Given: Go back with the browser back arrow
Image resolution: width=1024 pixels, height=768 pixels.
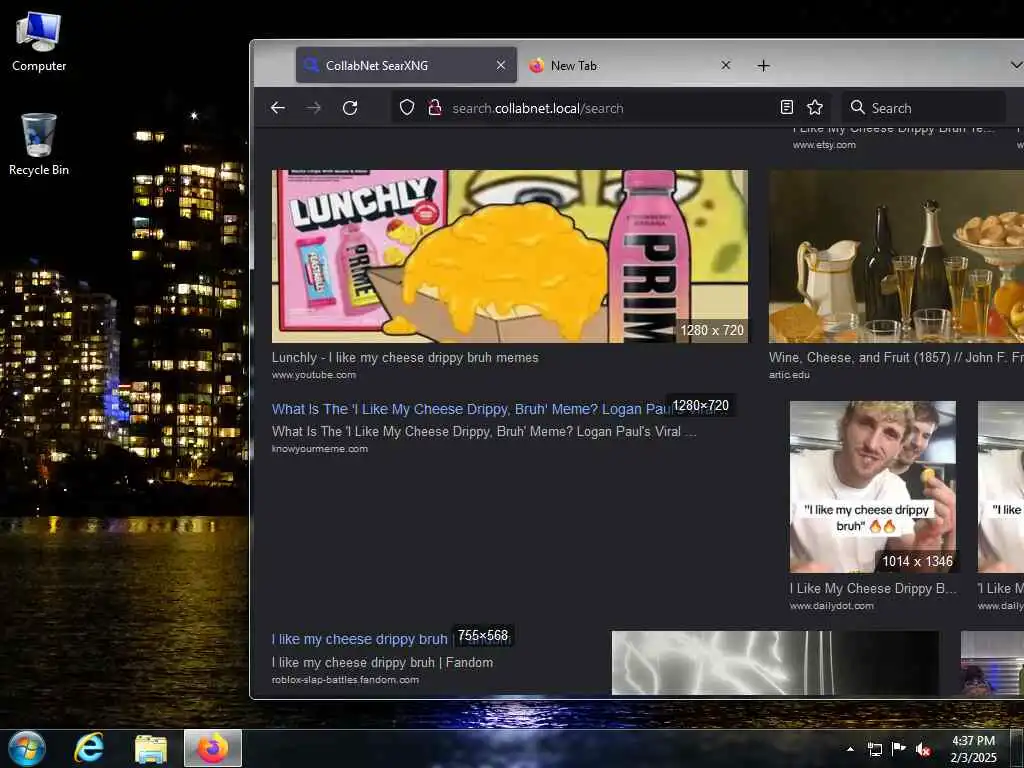Looking at the screenshot, I should pos(278,108).
